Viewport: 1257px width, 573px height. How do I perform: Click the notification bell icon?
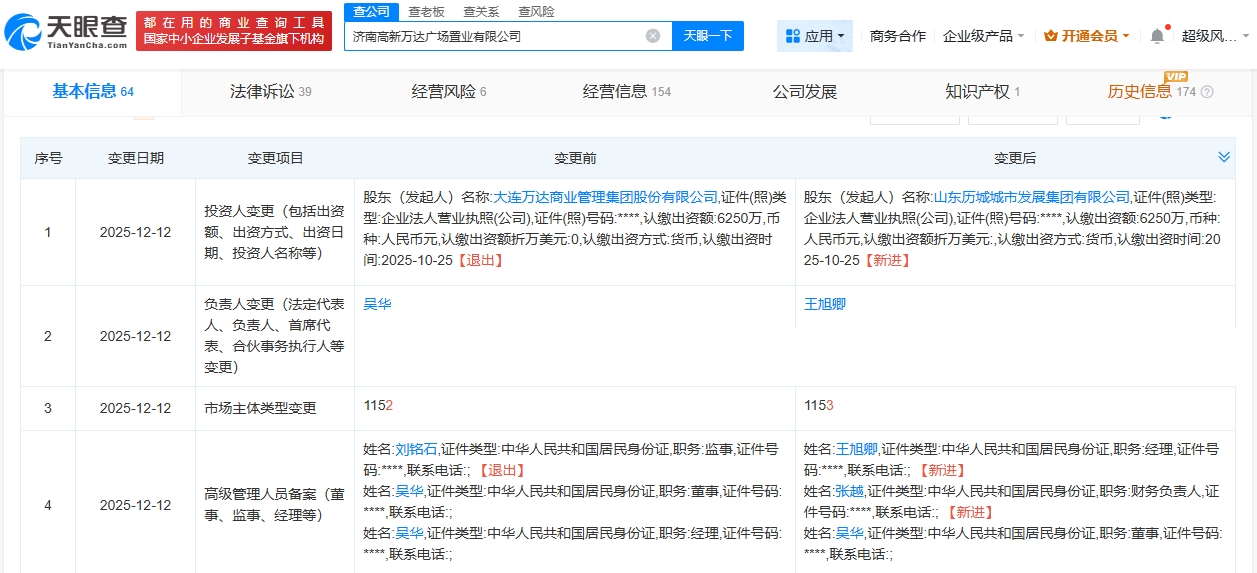(x=1157, y=36)
